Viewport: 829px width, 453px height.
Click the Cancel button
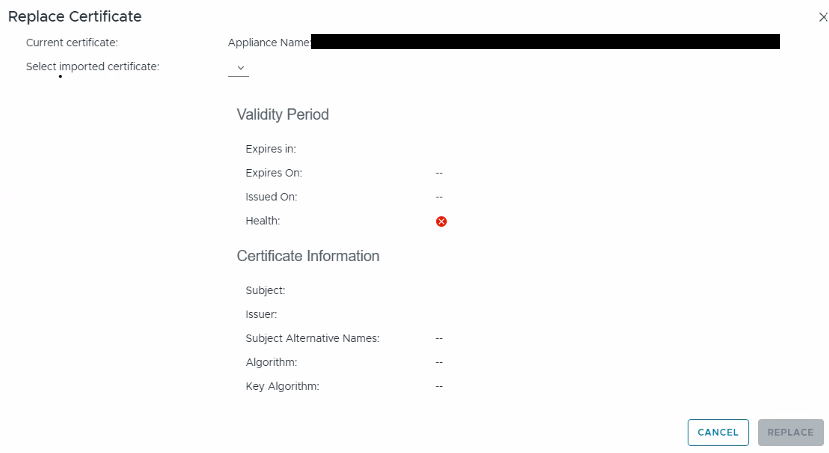(718, 432)
